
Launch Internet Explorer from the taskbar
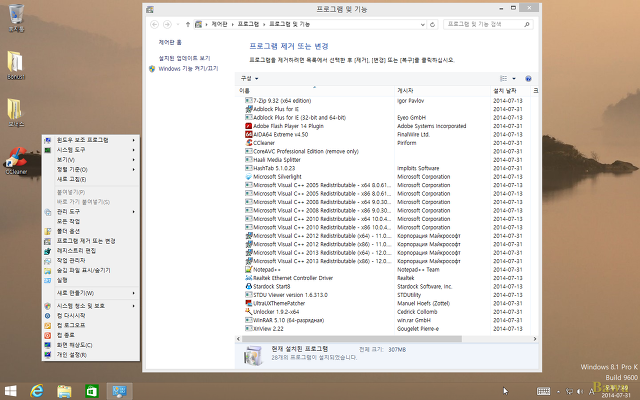[x=37, y=391]
